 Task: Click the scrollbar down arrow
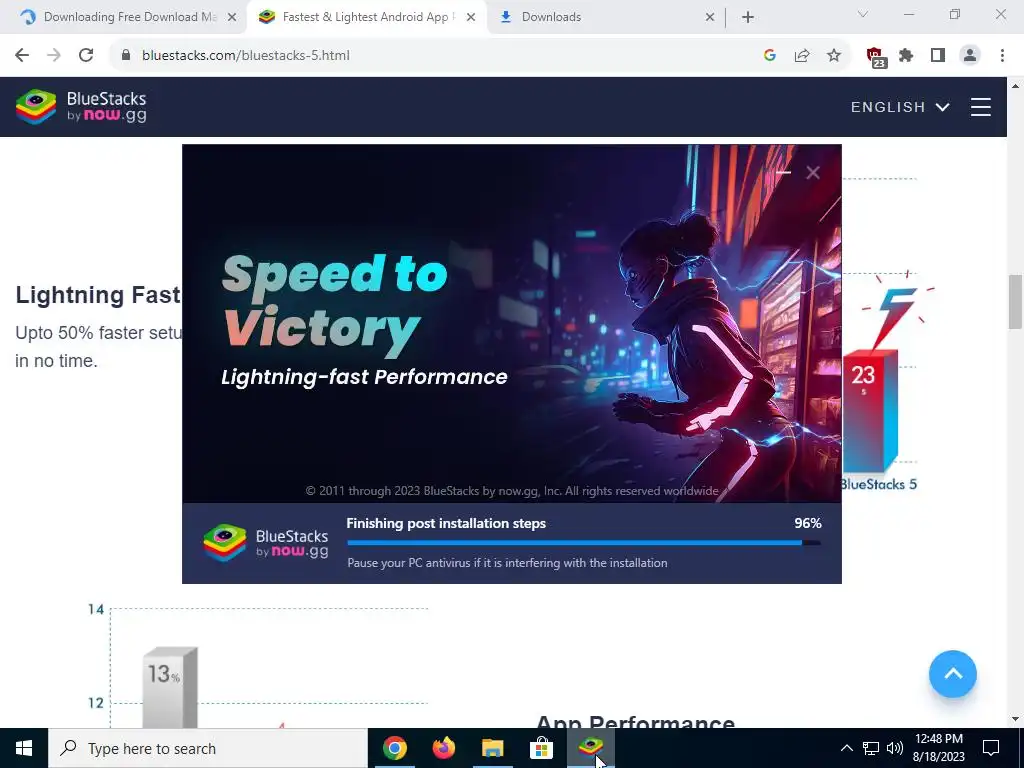1016,720
